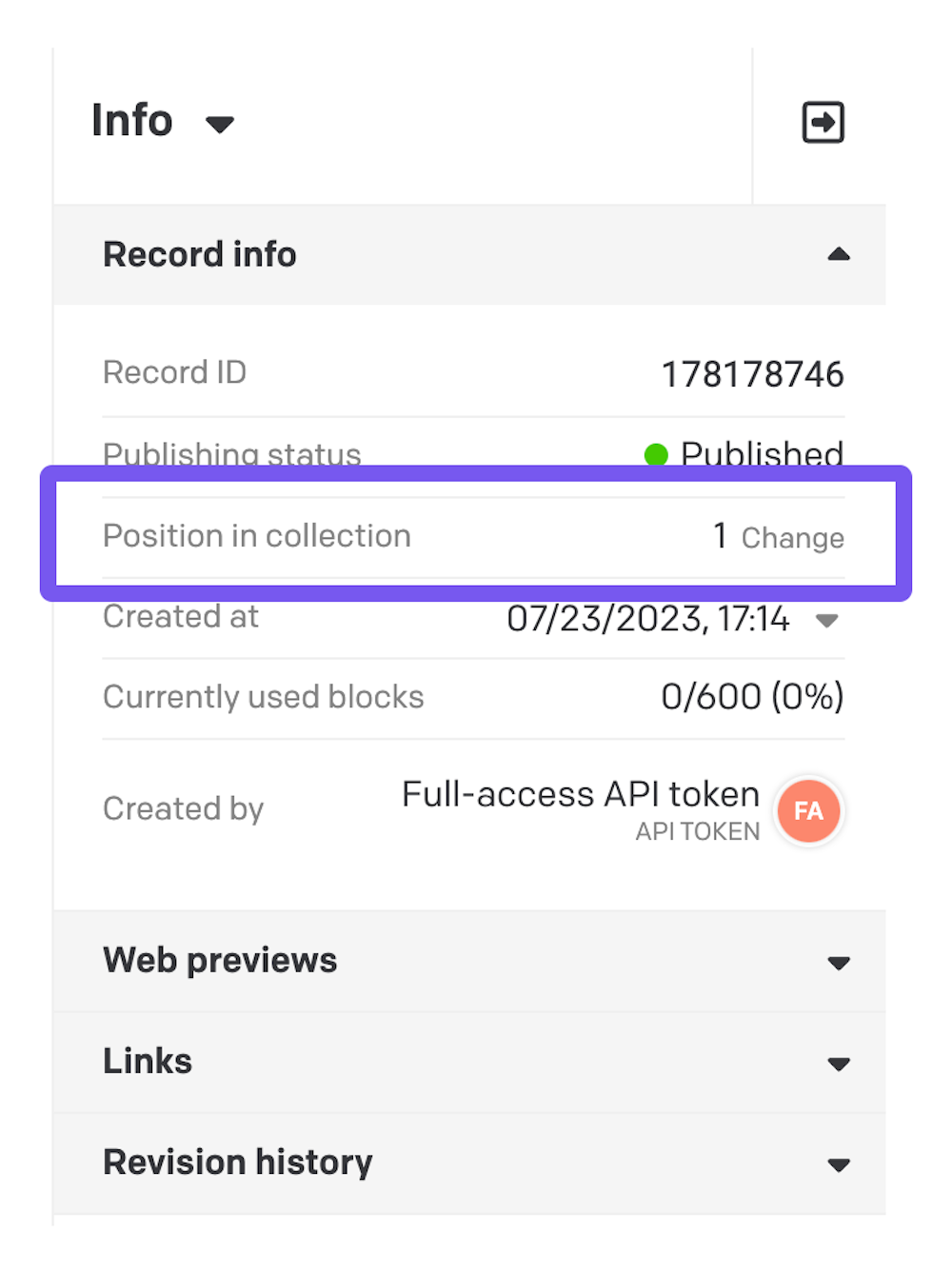Click the Full-access API token name
This screenshot has width=952, height=1274.
(580, 794)
